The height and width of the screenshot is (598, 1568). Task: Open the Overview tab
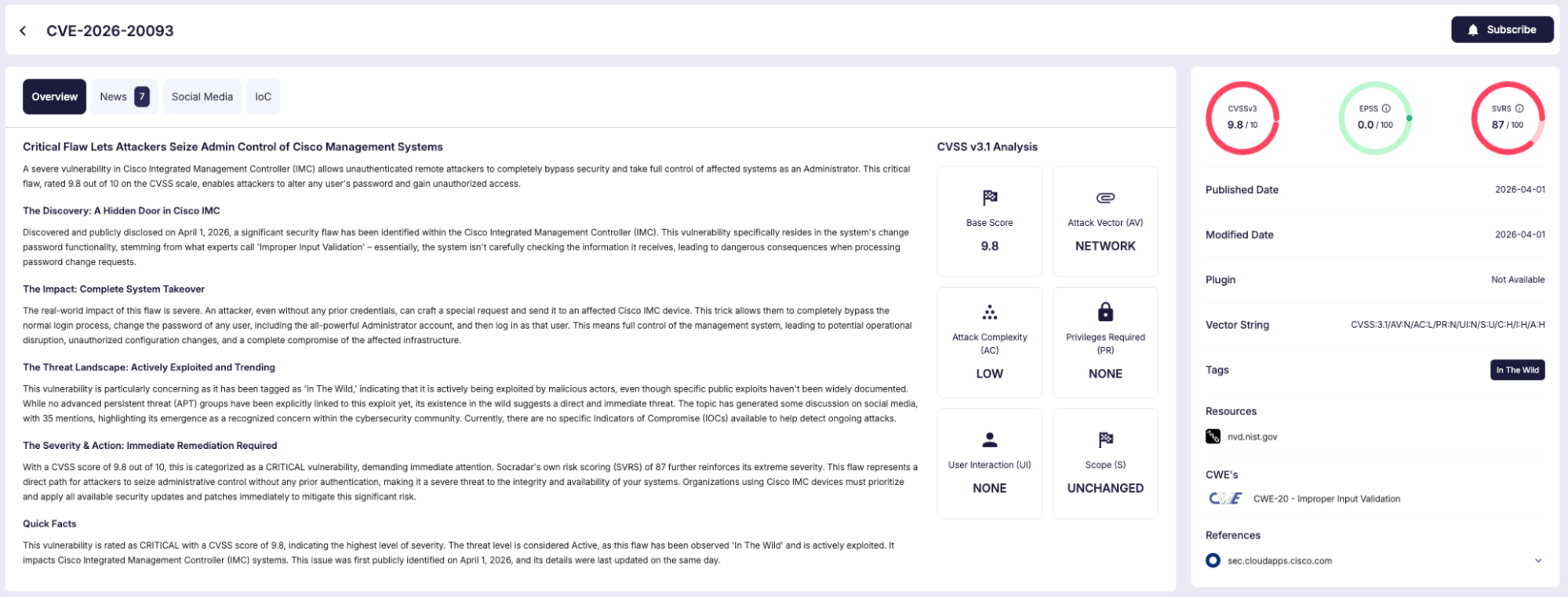54,97
